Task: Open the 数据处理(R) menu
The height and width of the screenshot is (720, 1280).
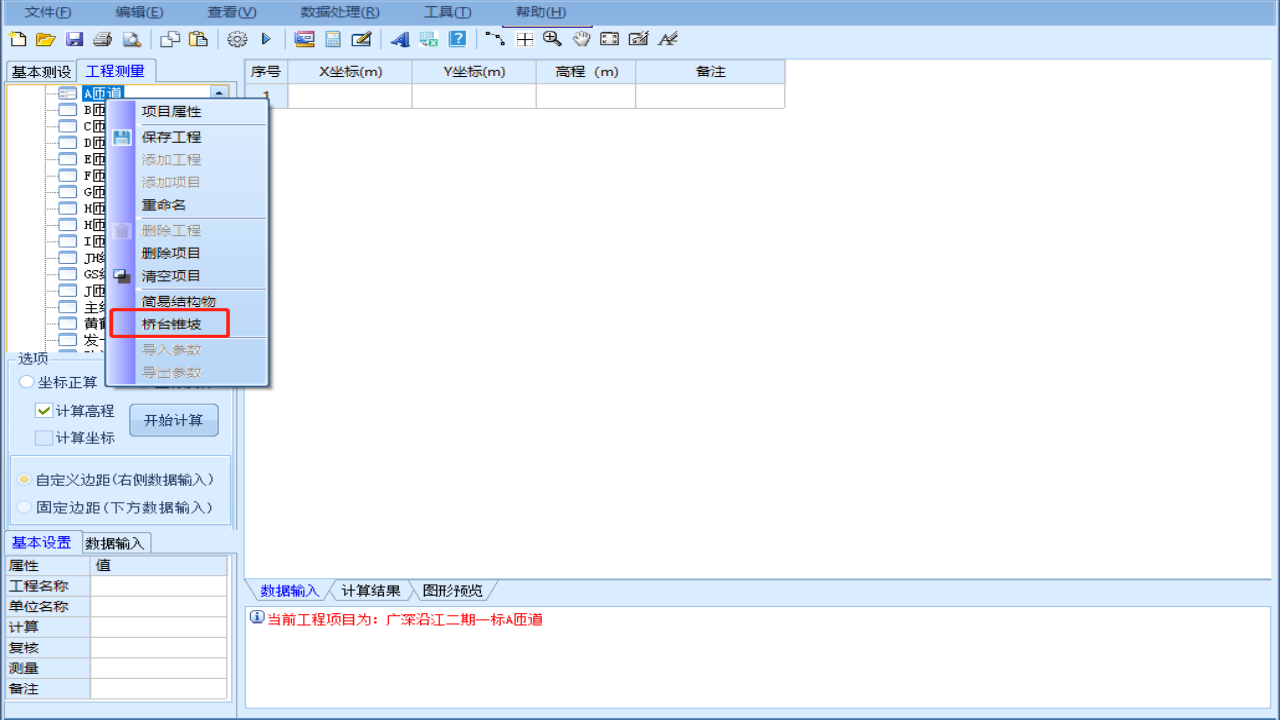Action: (340, 12)
